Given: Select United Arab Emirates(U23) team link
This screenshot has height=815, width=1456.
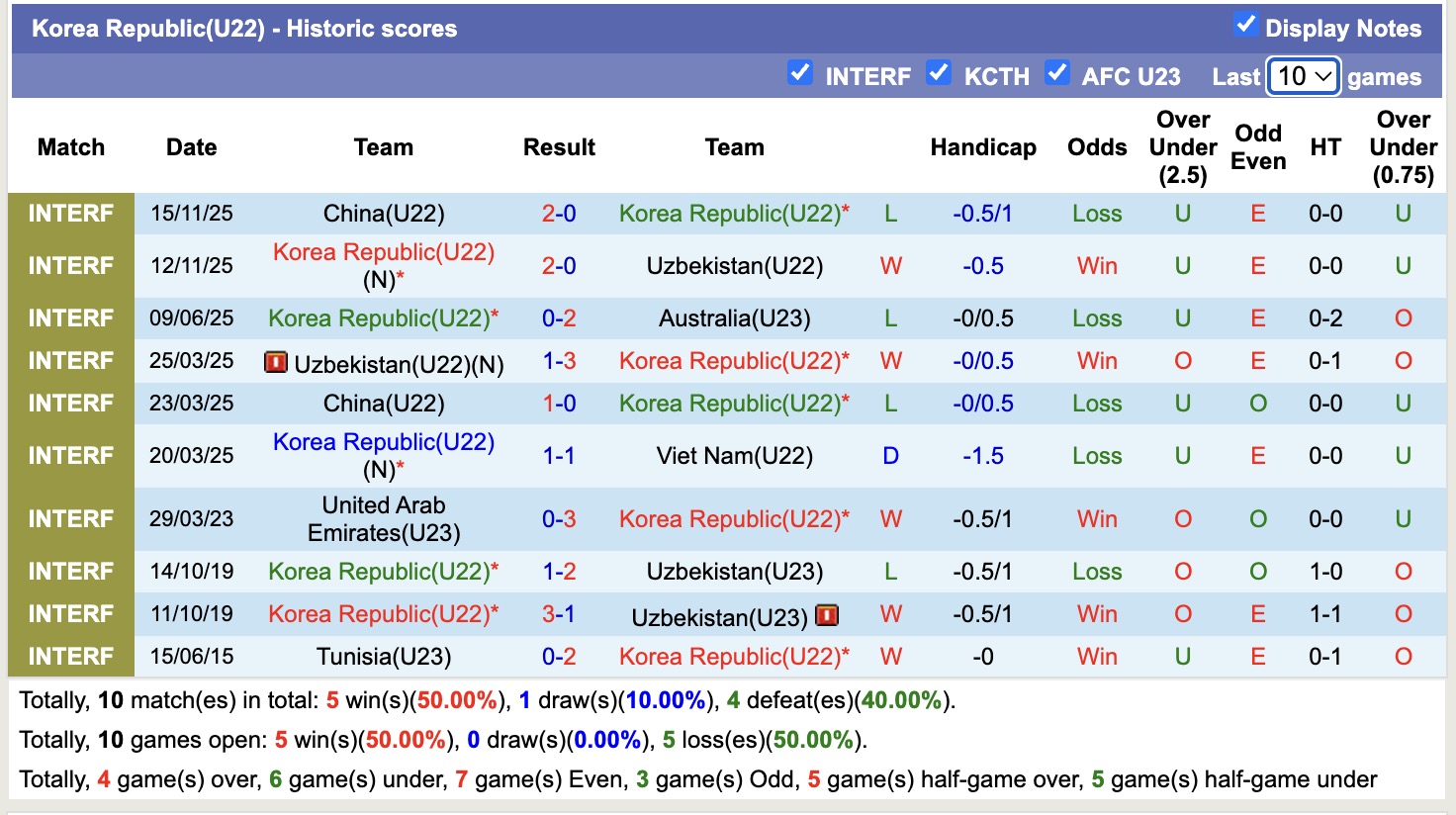Looking at the screenshot, I should pos(384,519).
